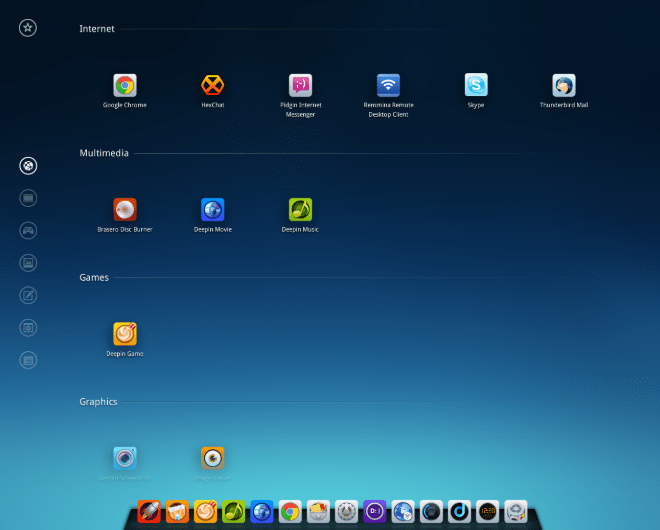Launch Deepin Music in Multimedia section
The width and height of the screenshot is (660, 530).
pos(301,210)
